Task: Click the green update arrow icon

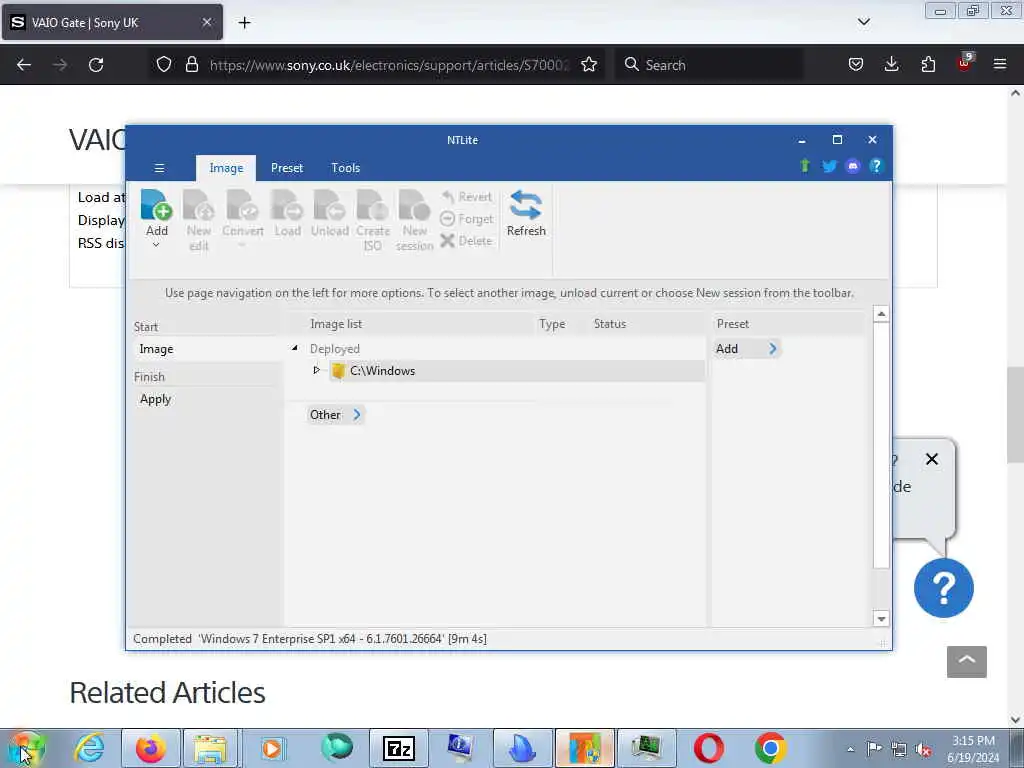Action: 805,166
